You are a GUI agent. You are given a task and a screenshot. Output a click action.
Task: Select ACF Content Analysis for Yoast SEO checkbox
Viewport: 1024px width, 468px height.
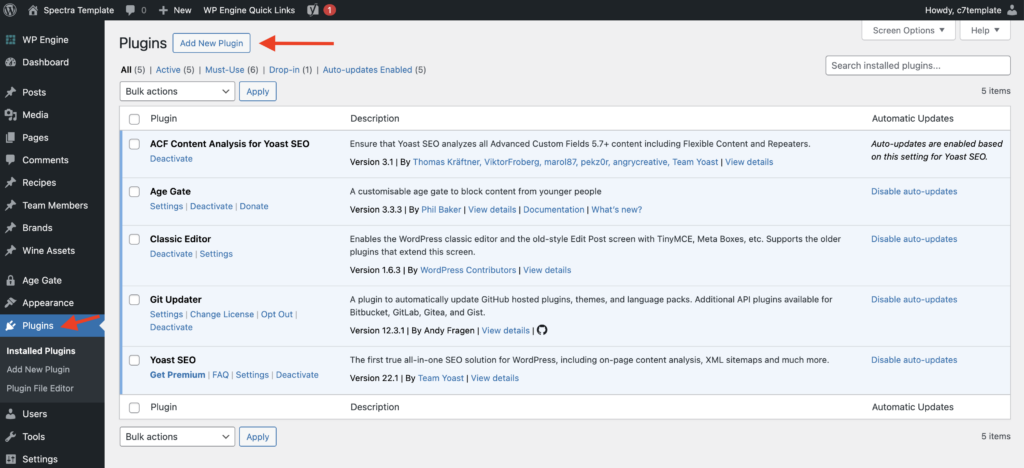pos(135,144)
